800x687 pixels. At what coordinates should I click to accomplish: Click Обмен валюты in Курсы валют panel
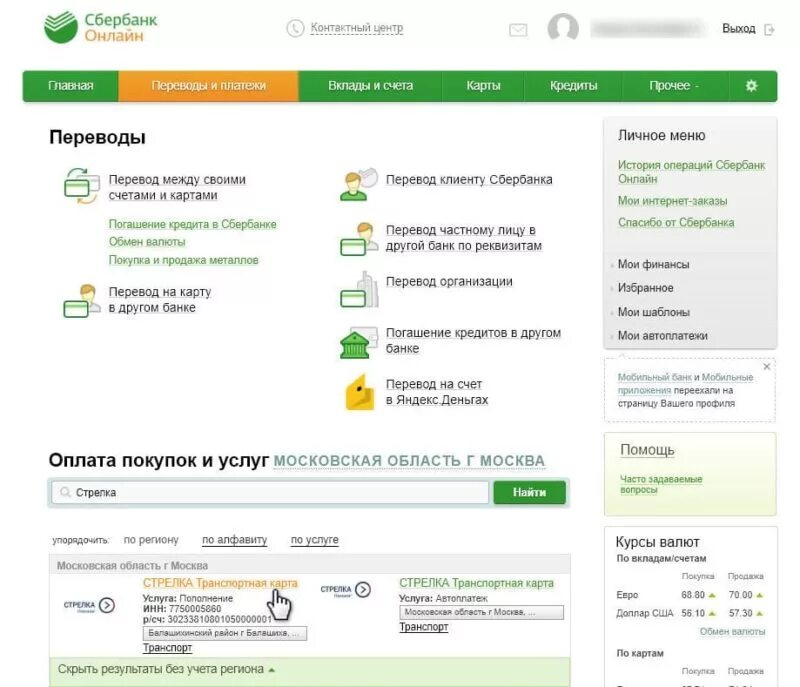click(x=732, y=631)
